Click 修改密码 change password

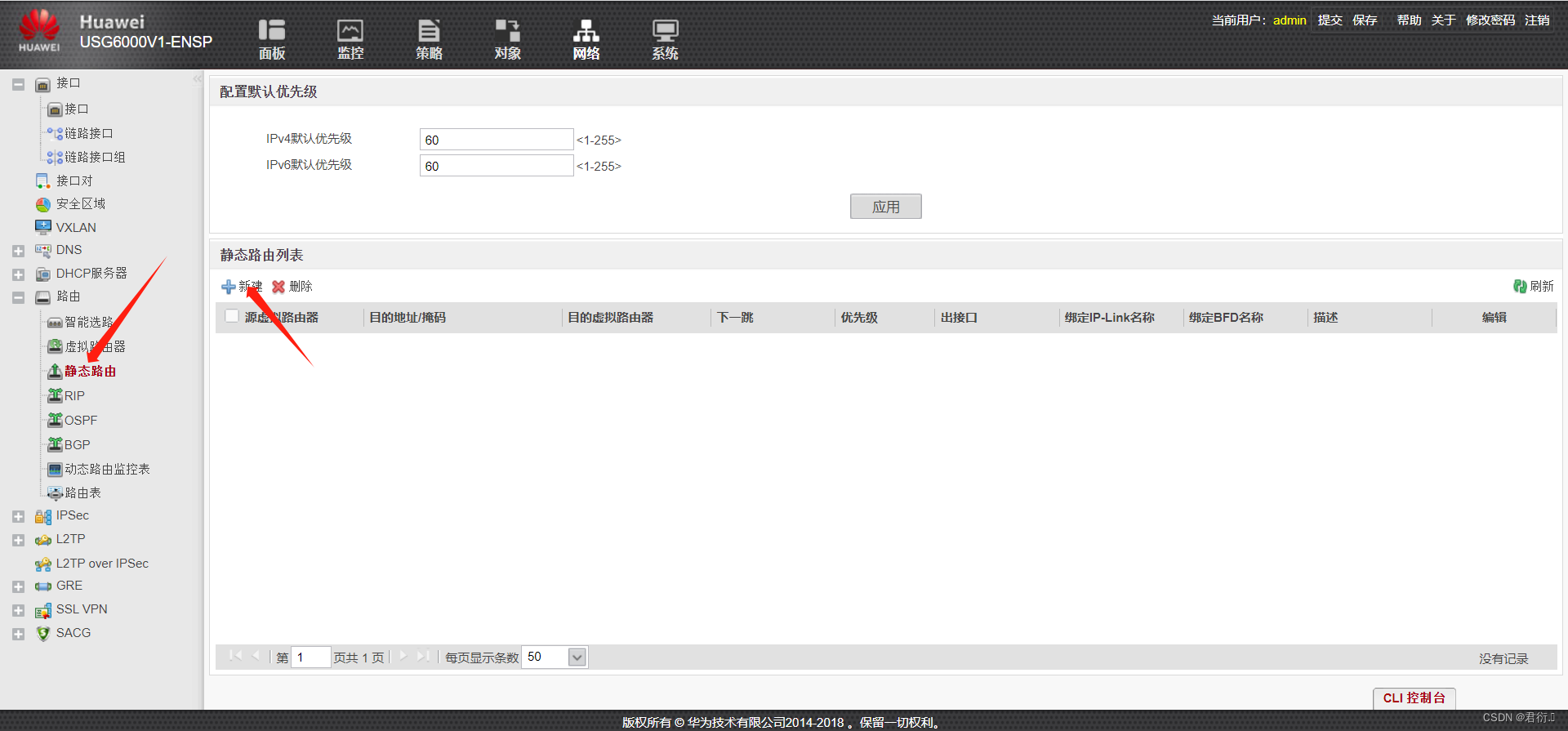1490,20
